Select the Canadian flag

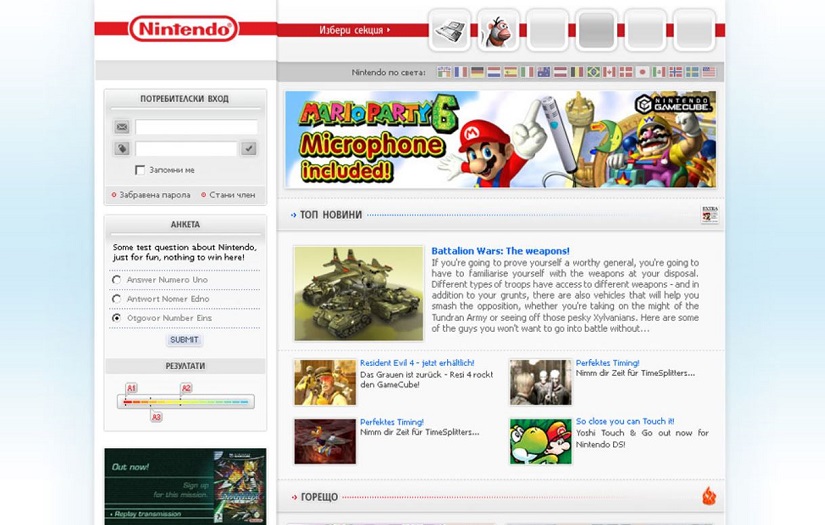coord(609,72)
